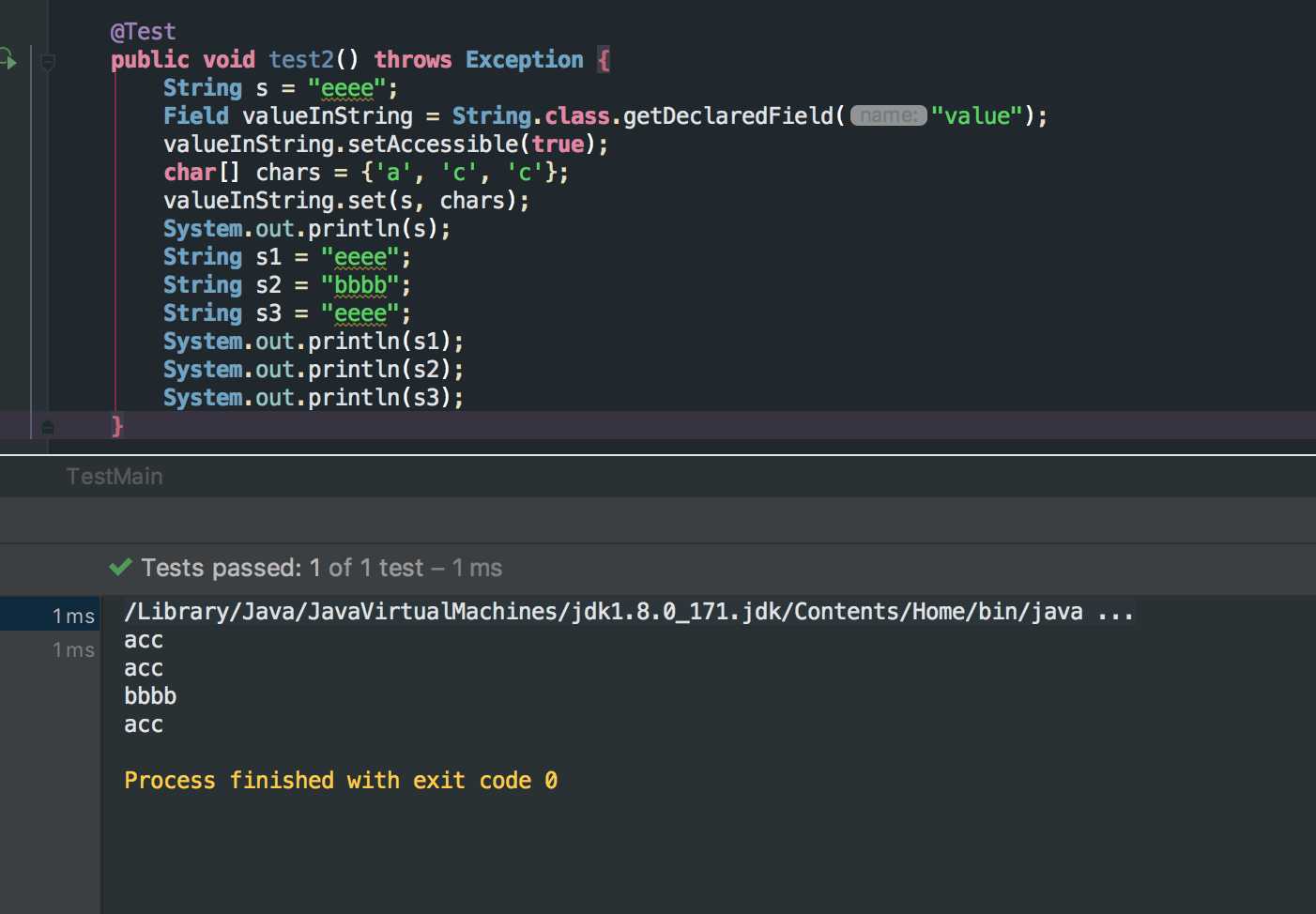The image size is (1316, 914).
Task: Click getDeclaredField method call
Action: [727, 116]
